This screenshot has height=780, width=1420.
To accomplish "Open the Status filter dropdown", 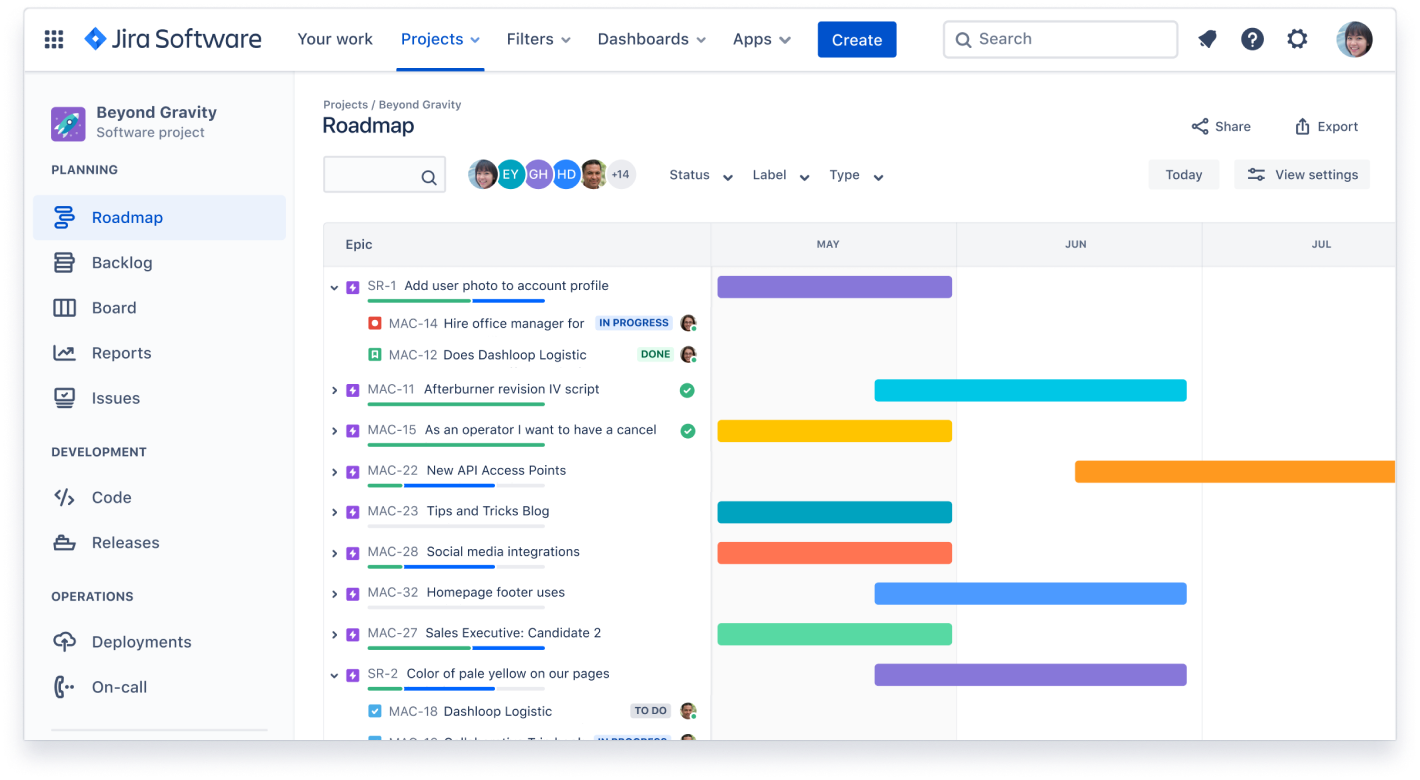I will (x=700, y=175).
